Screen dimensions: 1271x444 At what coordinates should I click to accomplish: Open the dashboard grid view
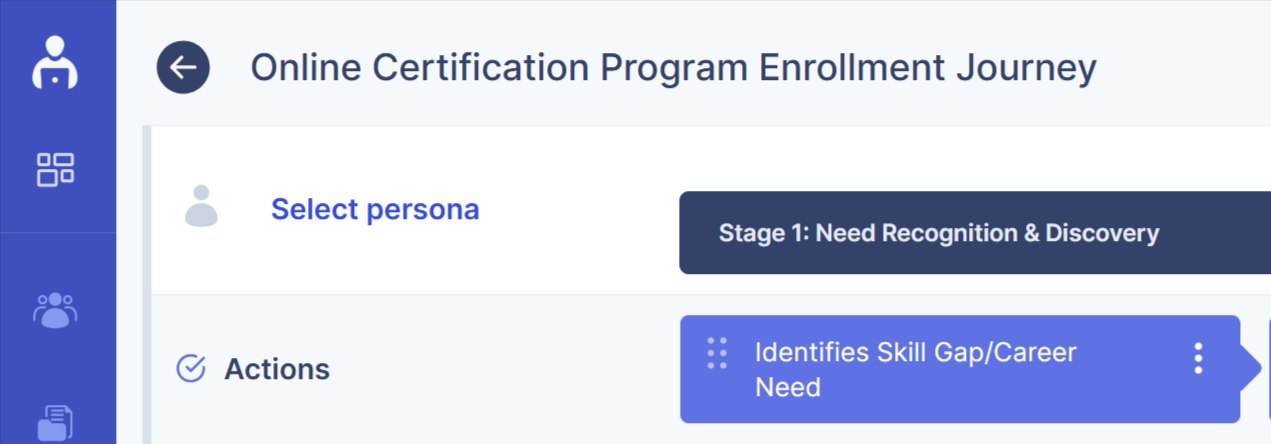pyautogui.click(x=55, y=169)
